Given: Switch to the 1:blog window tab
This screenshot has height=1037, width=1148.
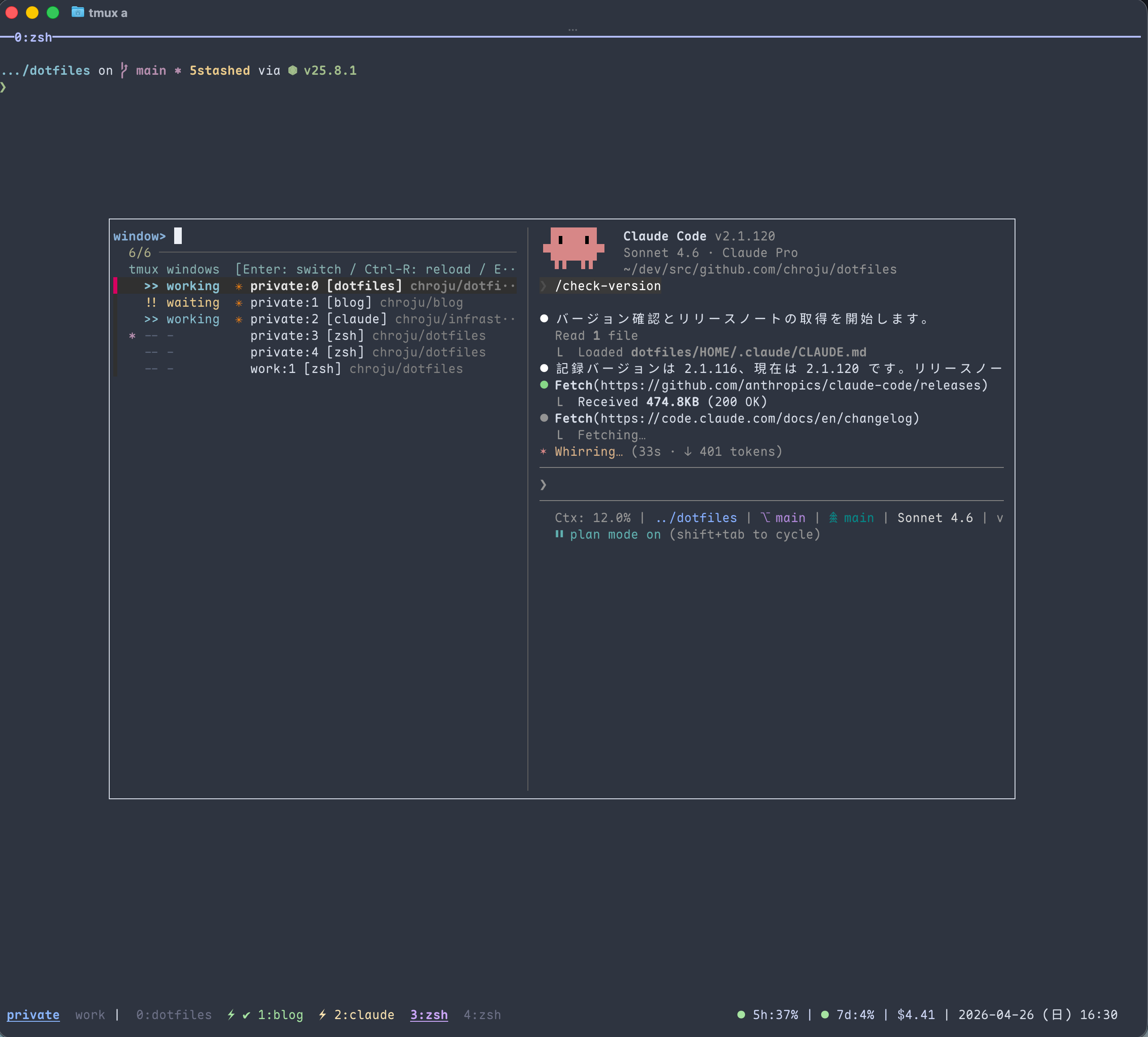Looking at the screenshot, I should click(x=280, y=1015).
